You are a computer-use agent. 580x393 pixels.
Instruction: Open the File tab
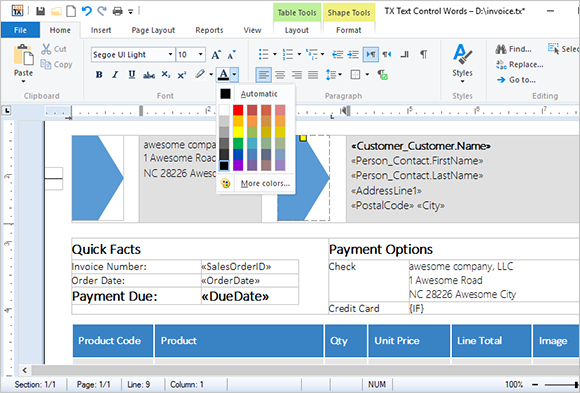click(20, 30)
